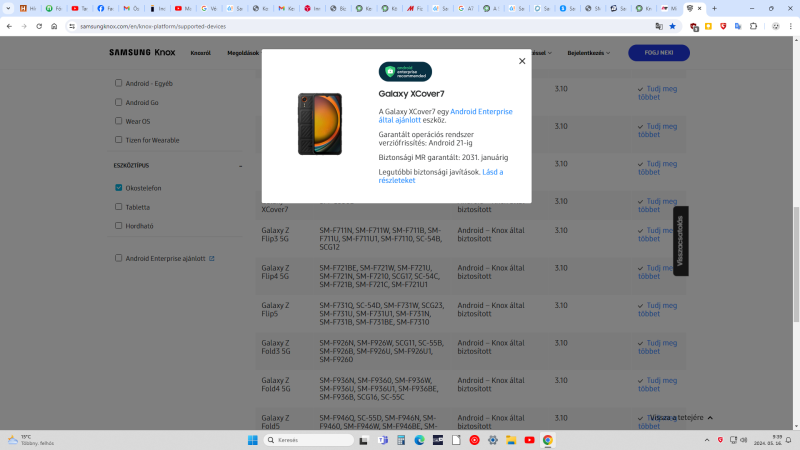
Task: Open File Explorer from taskbar
Action: [511, 440]
